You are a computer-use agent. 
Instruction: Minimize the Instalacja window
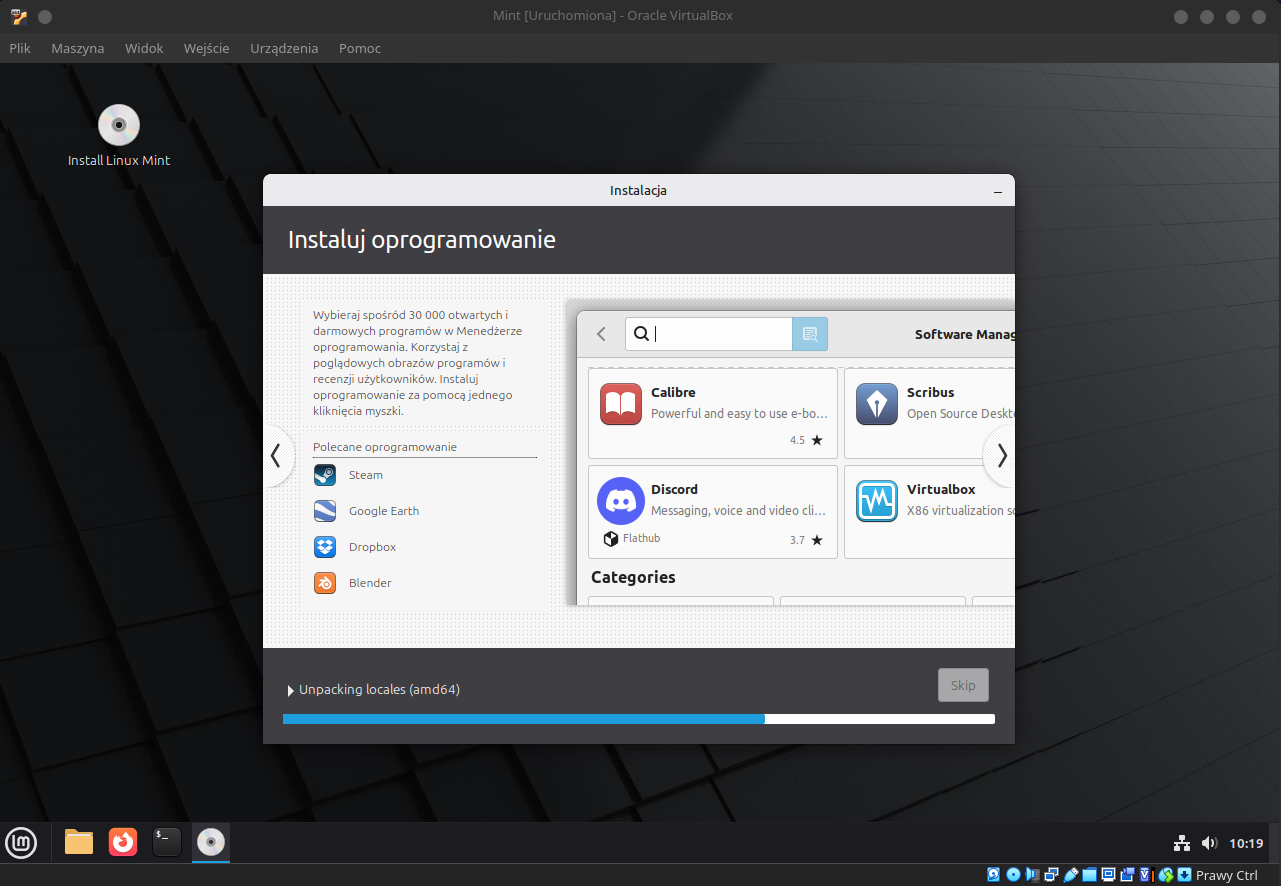point(997,190)
